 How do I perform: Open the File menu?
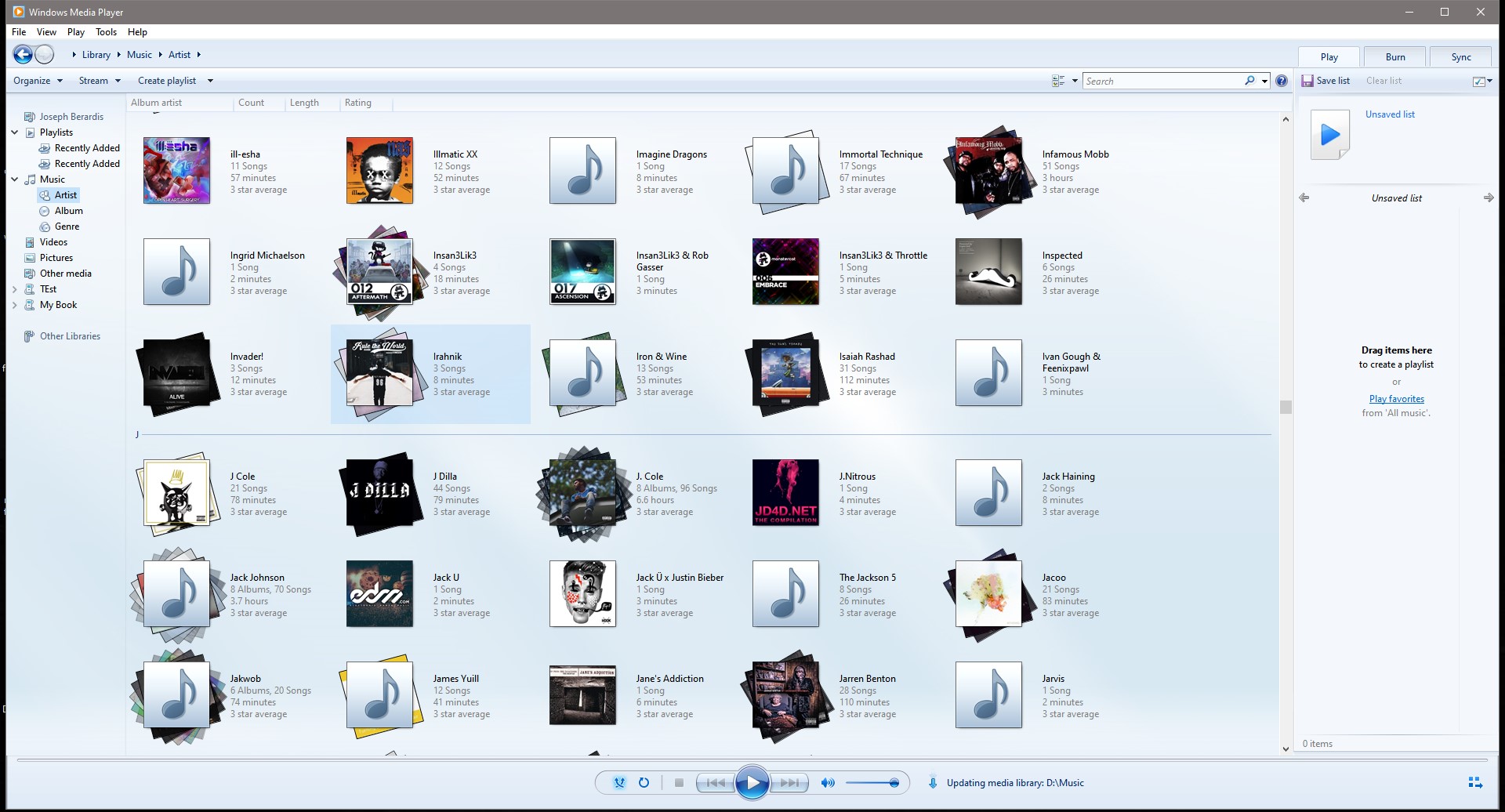point(19,32)
